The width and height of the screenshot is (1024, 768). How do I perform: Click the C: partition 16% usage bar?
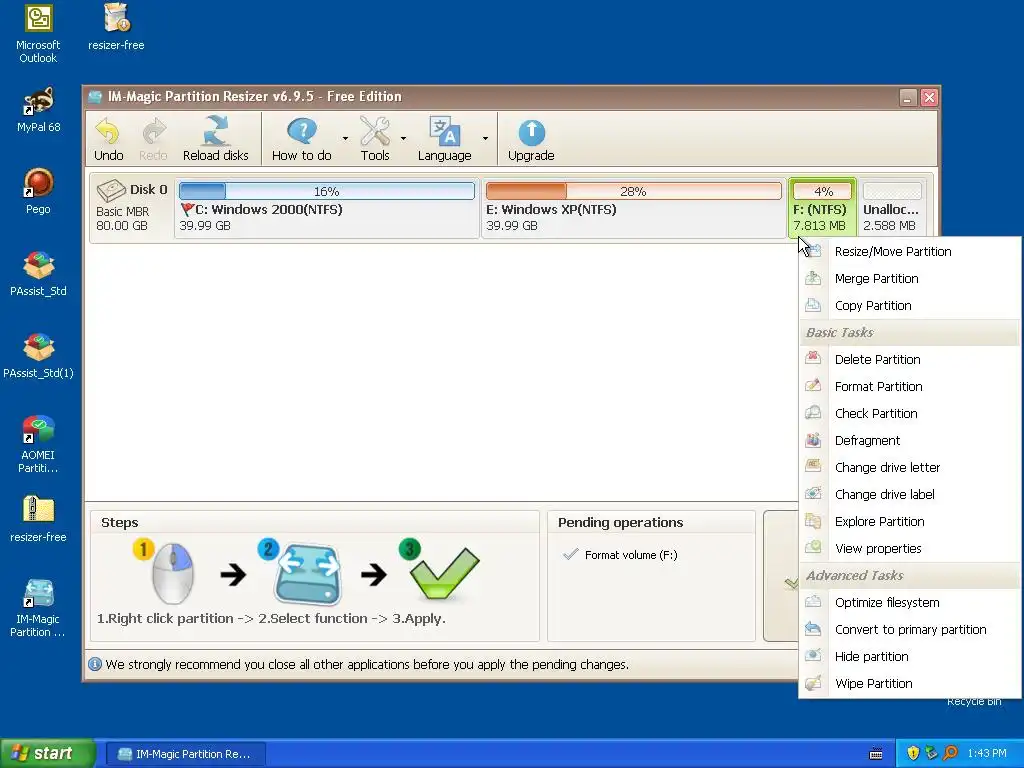(327, 191)
